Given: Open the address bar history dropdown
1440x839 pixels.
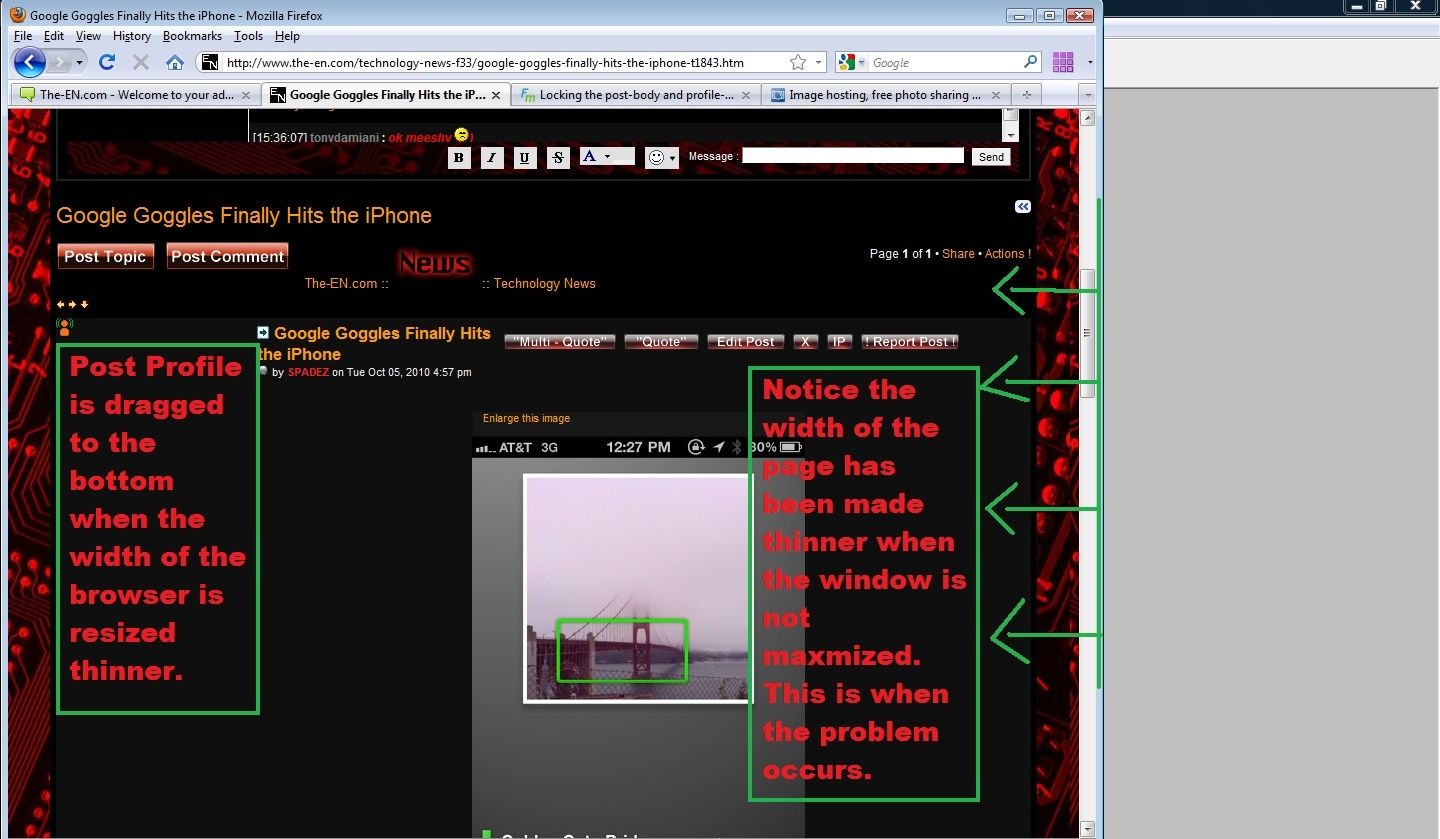Looking at the screenshot, I should (x=818, y=62).
